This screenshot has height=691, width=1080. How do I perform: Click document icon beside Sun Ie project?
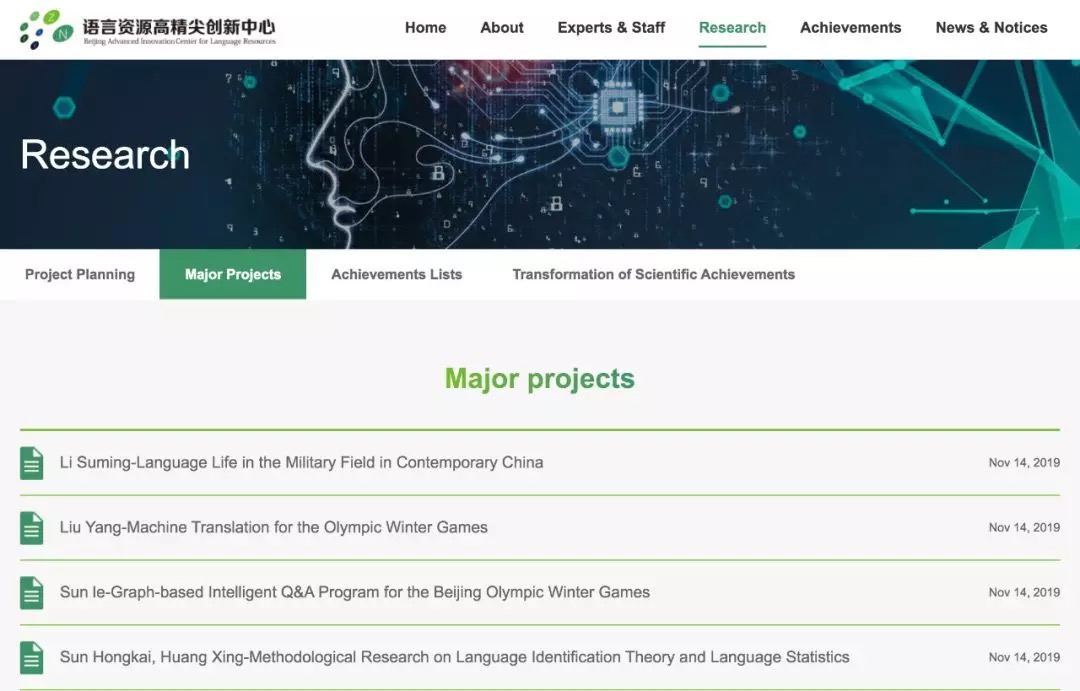(32, 593)
